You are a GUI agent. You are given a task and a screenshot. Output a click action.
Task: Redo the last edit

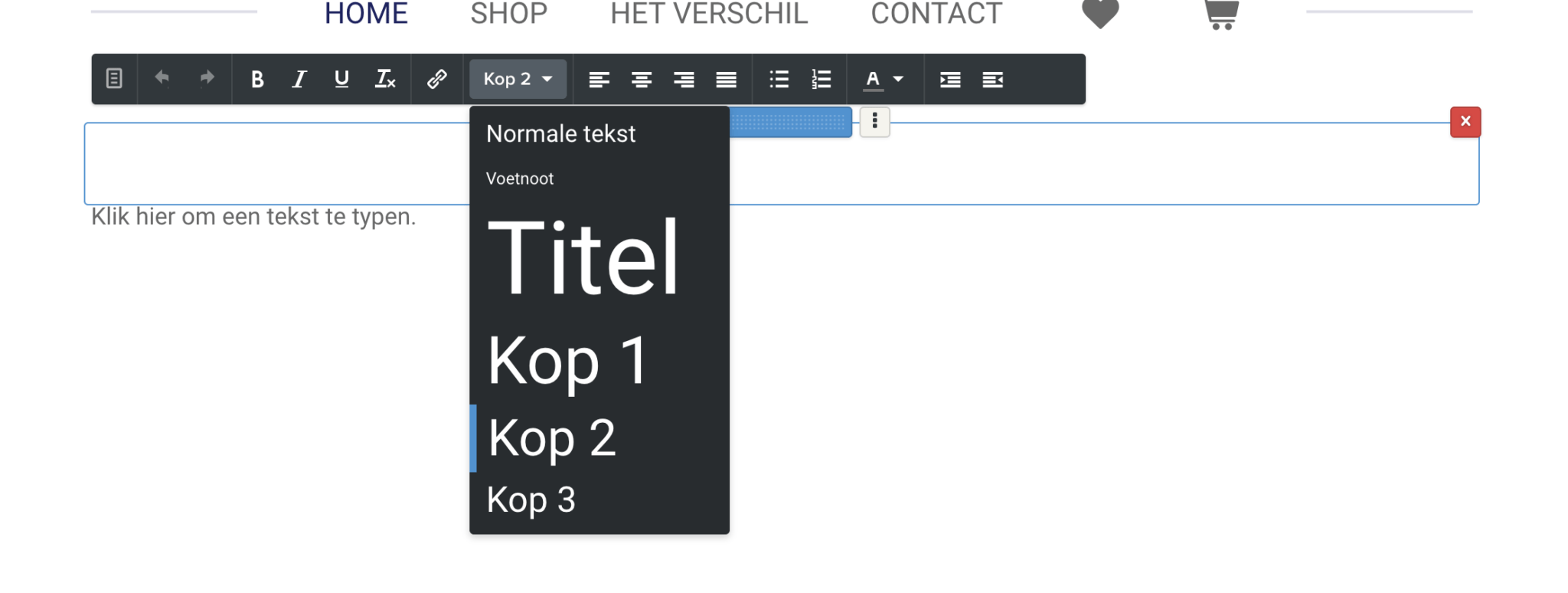206,79
